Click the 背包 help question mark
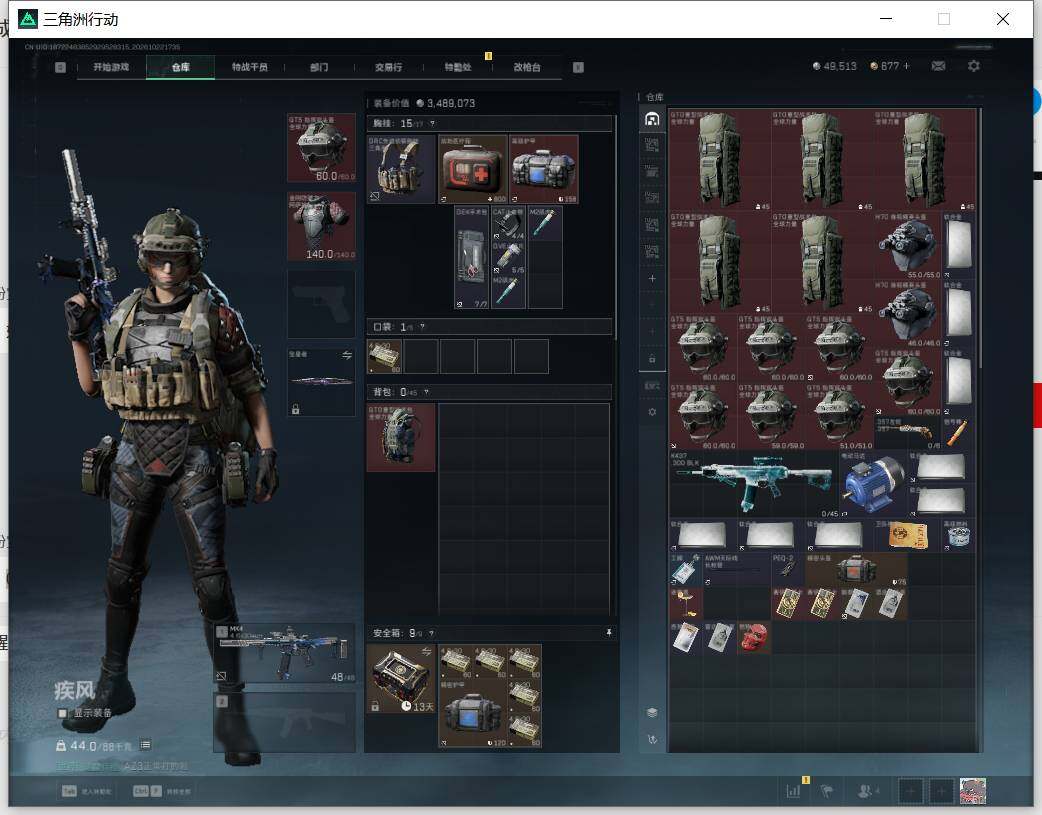This screenshot has width=1042, height=815. point(426,392)
